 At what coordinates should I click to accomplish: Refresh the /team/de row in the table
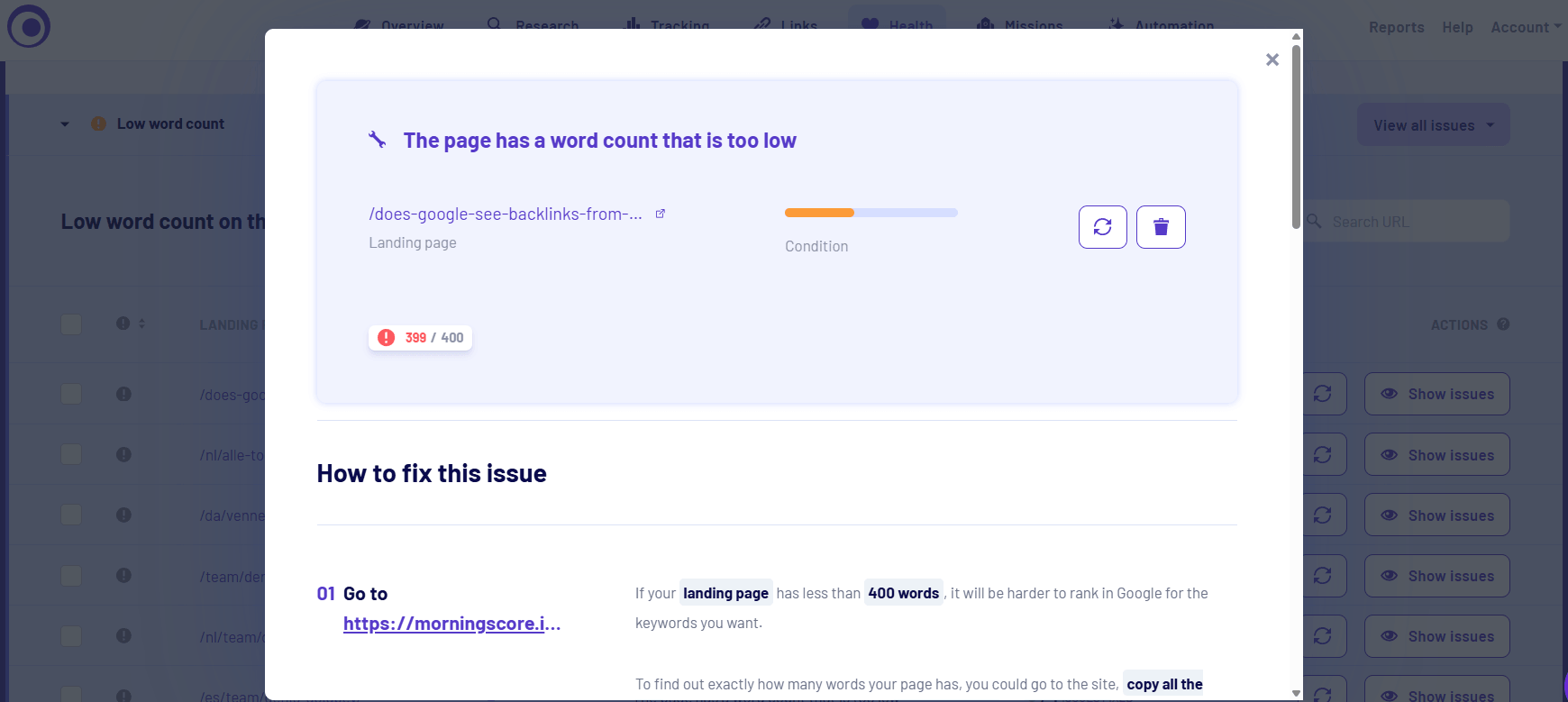click(x=1323, y=576)
